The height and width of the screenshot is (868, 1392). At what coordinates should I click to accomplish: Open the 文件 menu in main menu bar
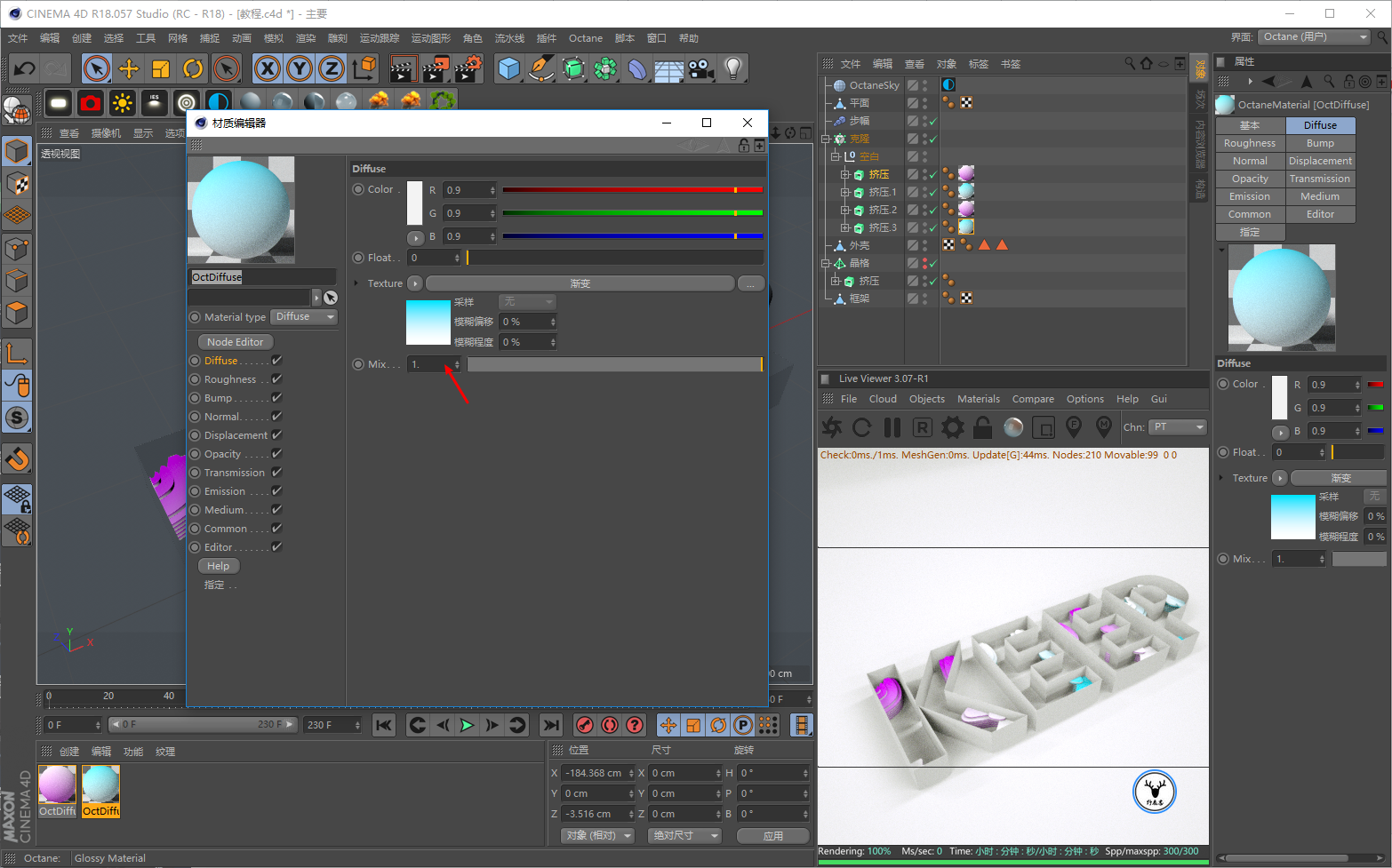click(18, 38)
